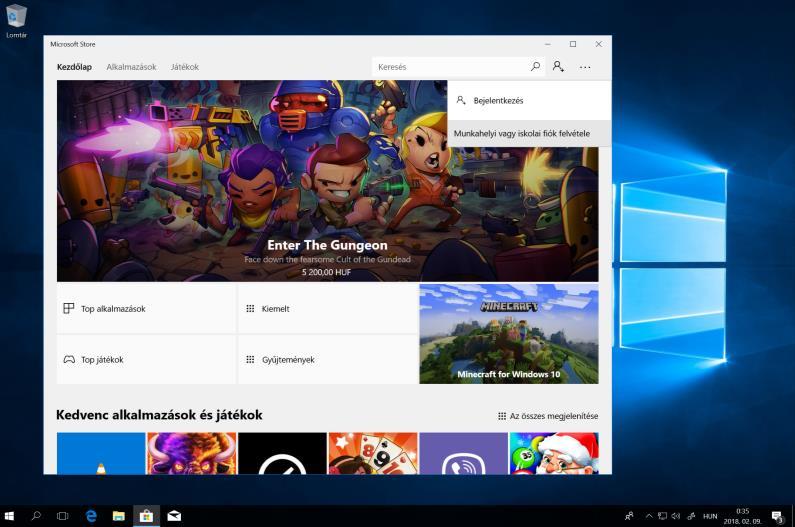The height and width of the screenshot is (527, 795).
Task: Click the volume speaker tray icon
Action: (676, 516)
